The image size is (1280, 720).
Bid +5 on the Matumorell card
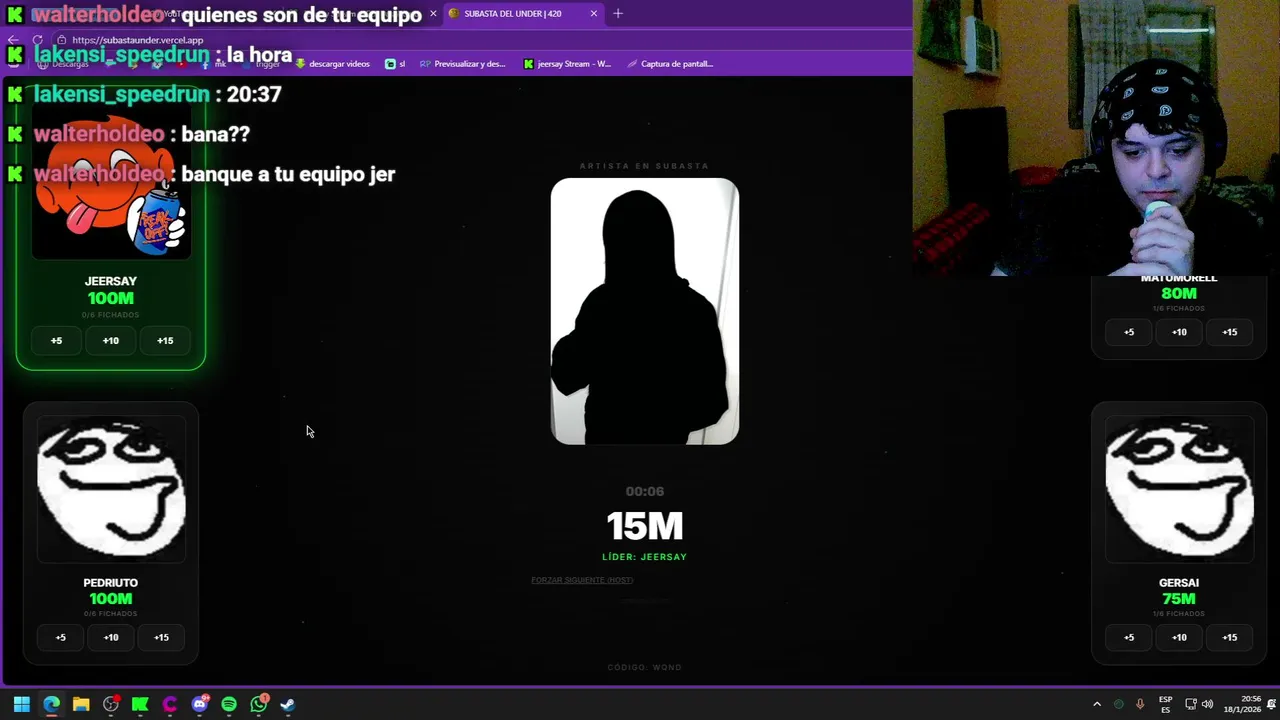point(1129,332)
